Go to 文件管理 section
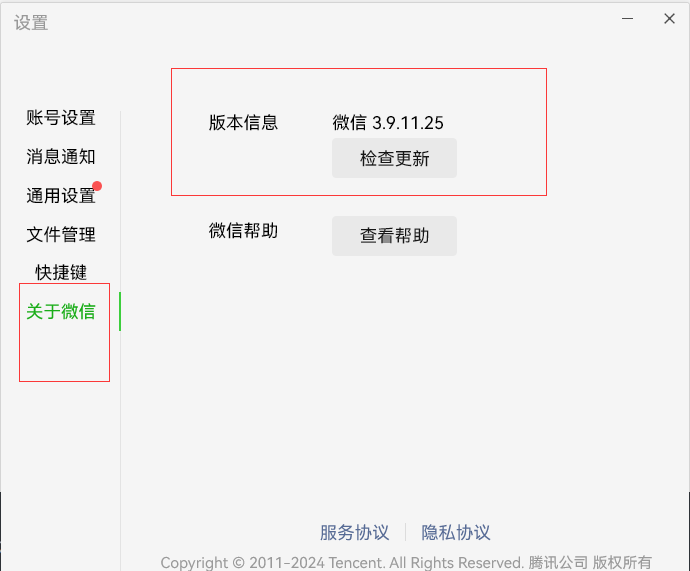Screen dimensions: 690x571 click(x=61, y=235)
